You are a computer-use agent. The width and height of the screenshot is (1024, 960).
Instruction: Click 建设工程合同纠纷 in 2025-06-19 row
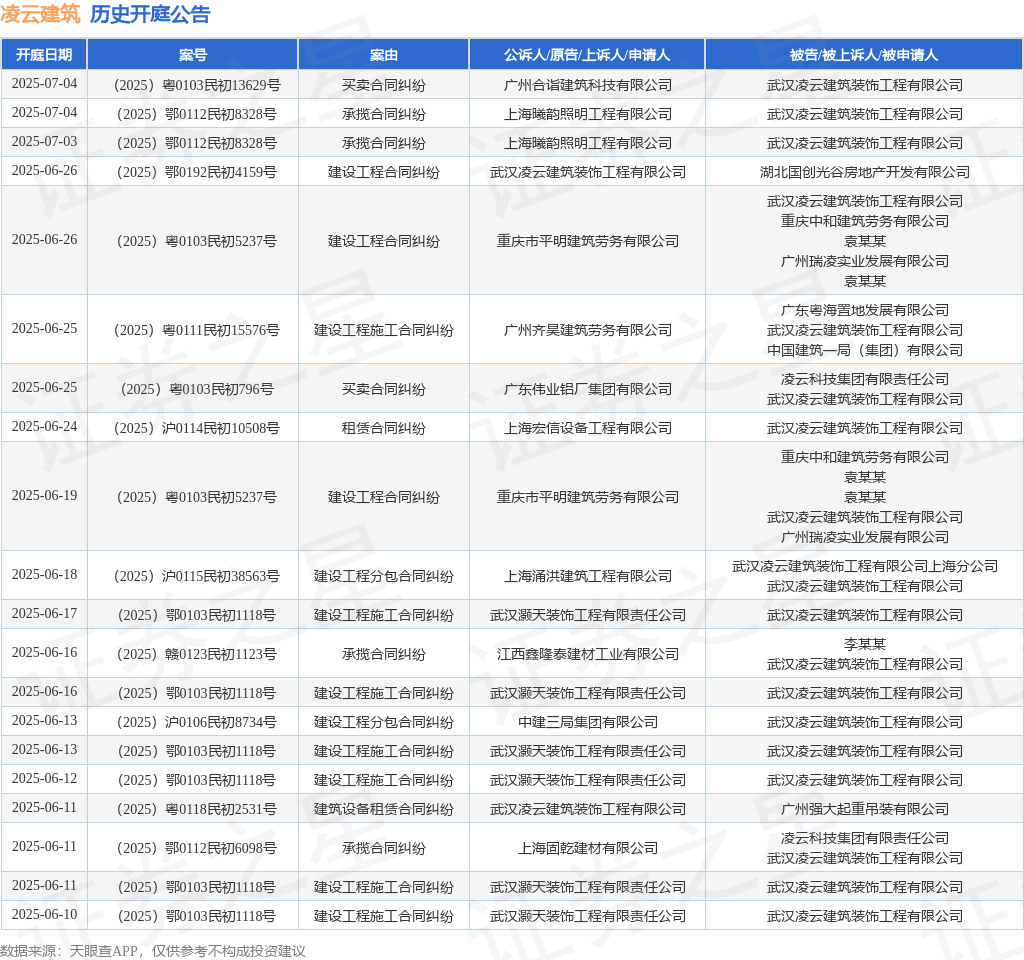tap(383, 497)
